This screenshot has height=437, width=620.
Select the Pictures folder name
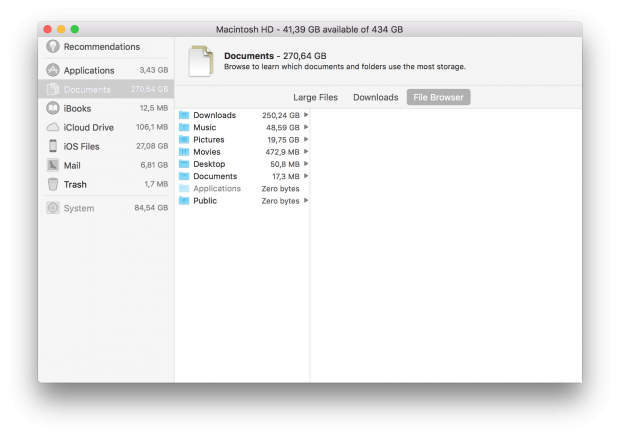pyautogui.click(x=208, y=140)
